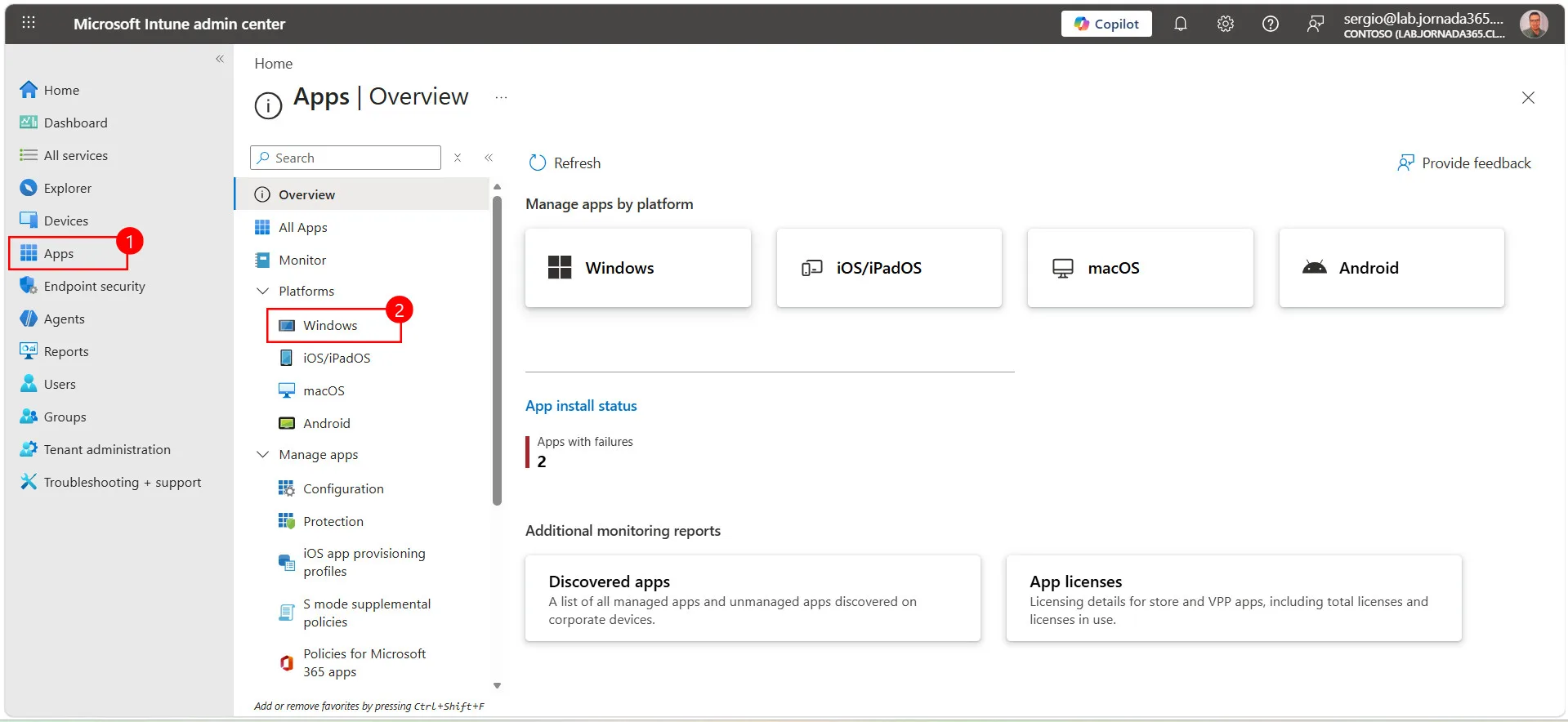Close the Apps Overview blade
This screenshot has width=1568, height=722.
tap(1528, 98)
